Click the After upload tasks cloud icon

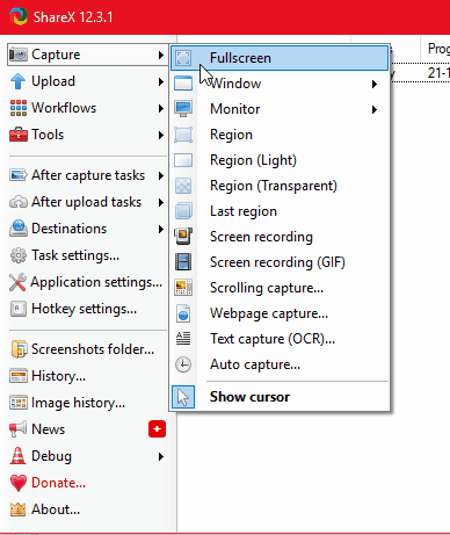18,202
